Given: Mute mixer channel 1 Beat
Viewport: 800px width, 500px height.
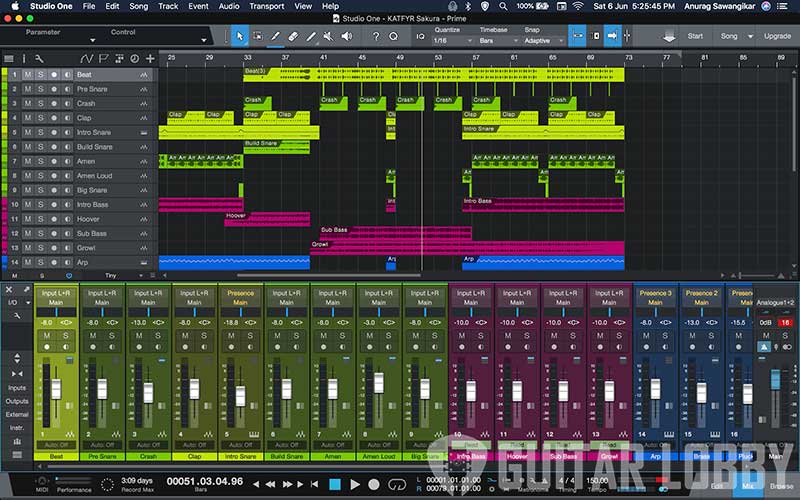Looking at the screenshot, I should pyautogui.click(x=47, y=336).
